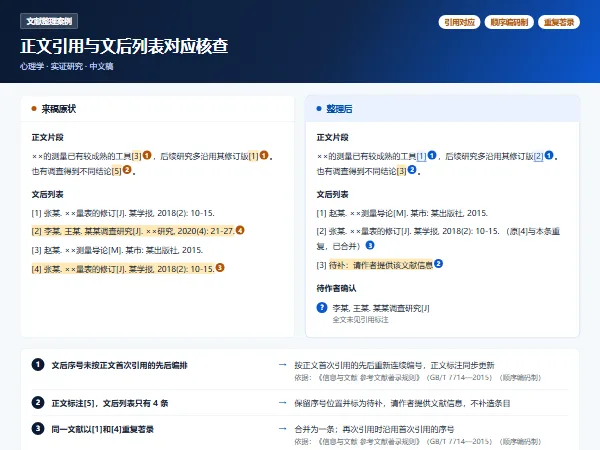Click the 正文片段 heading in 来稿原状
The height and width of the screenshot is (450, 600).
[48, 137]
